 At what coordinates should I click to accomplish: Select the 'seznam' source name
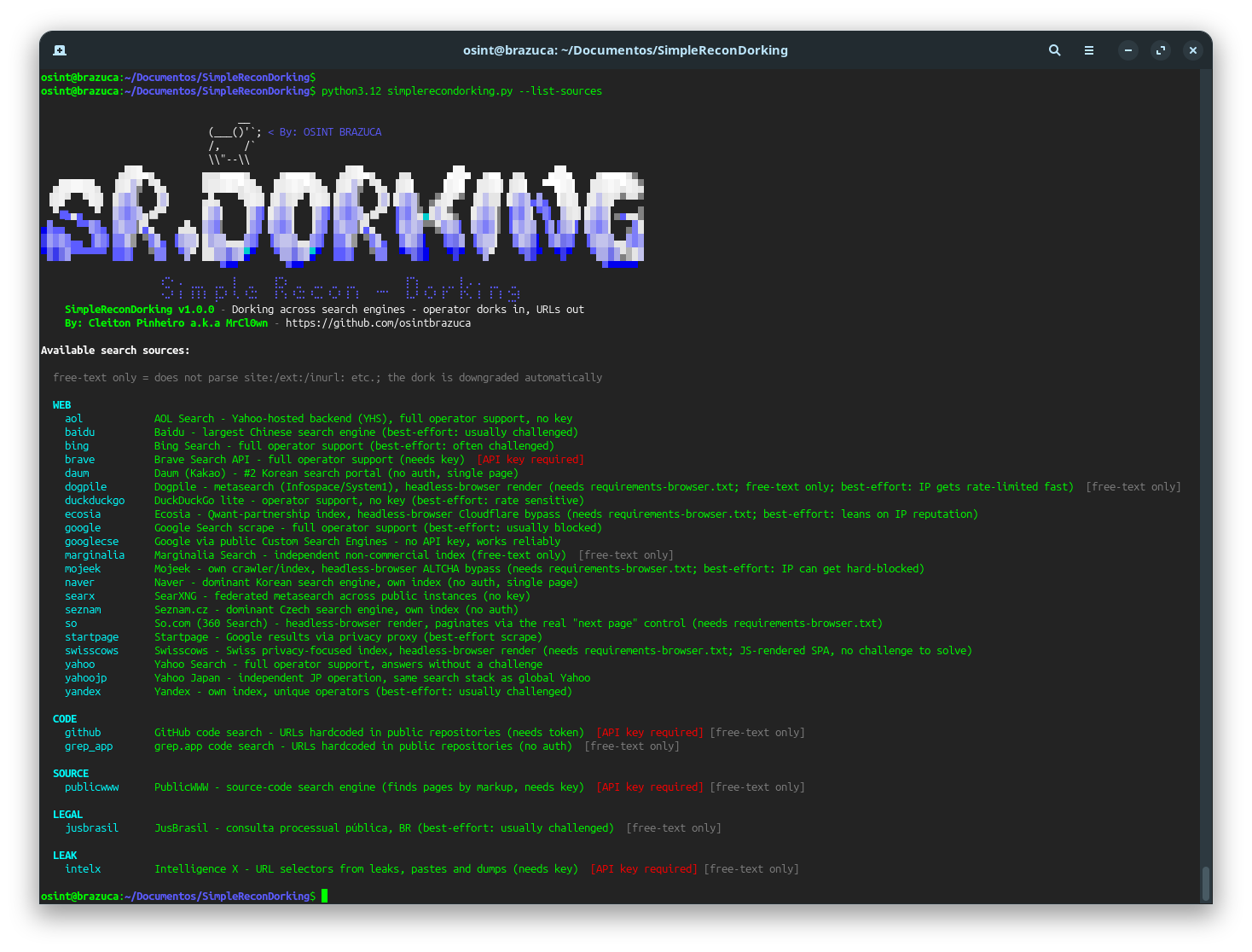83,610
